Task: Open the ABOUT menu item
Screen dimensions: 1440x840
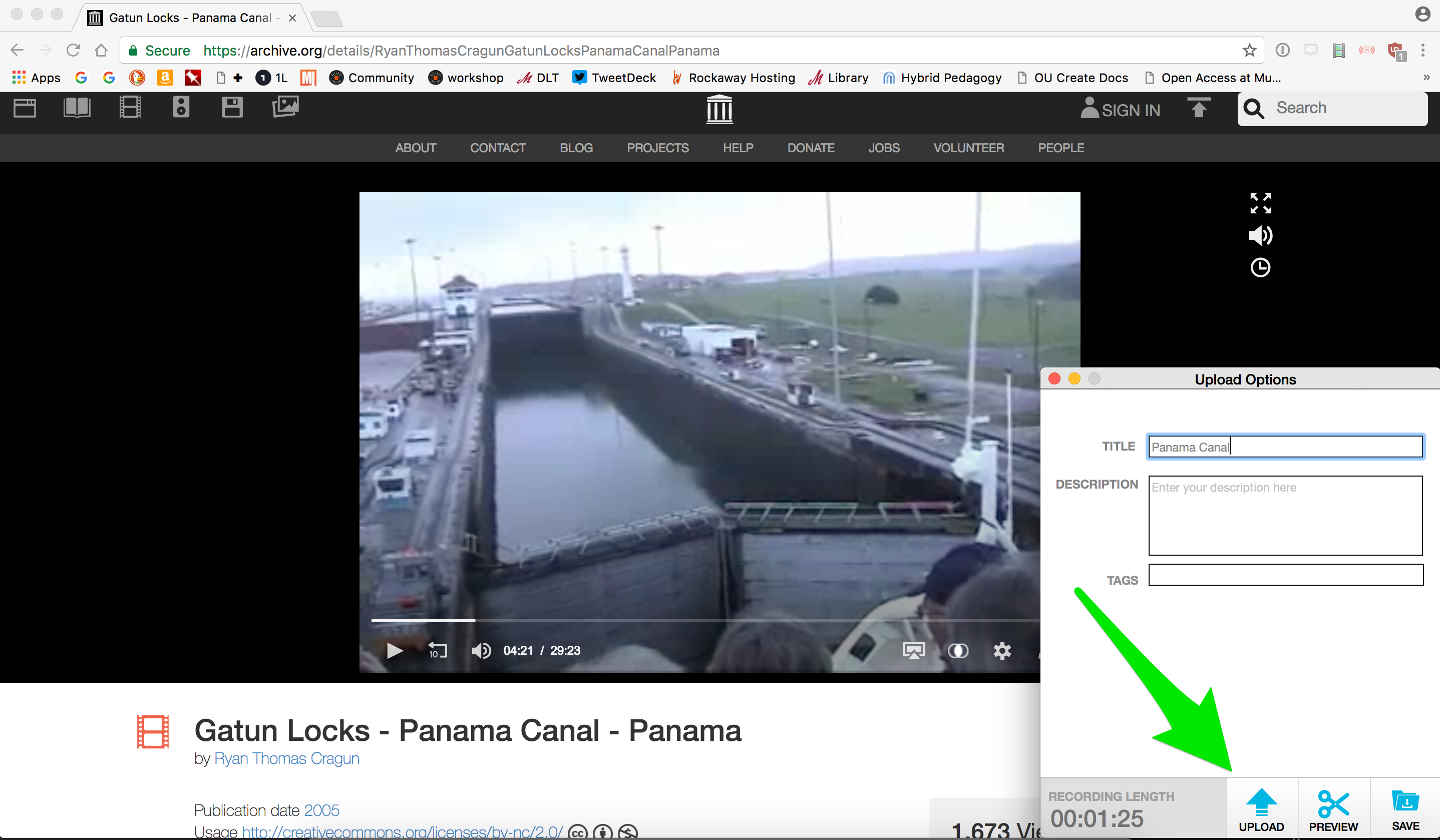Action: 416,148
